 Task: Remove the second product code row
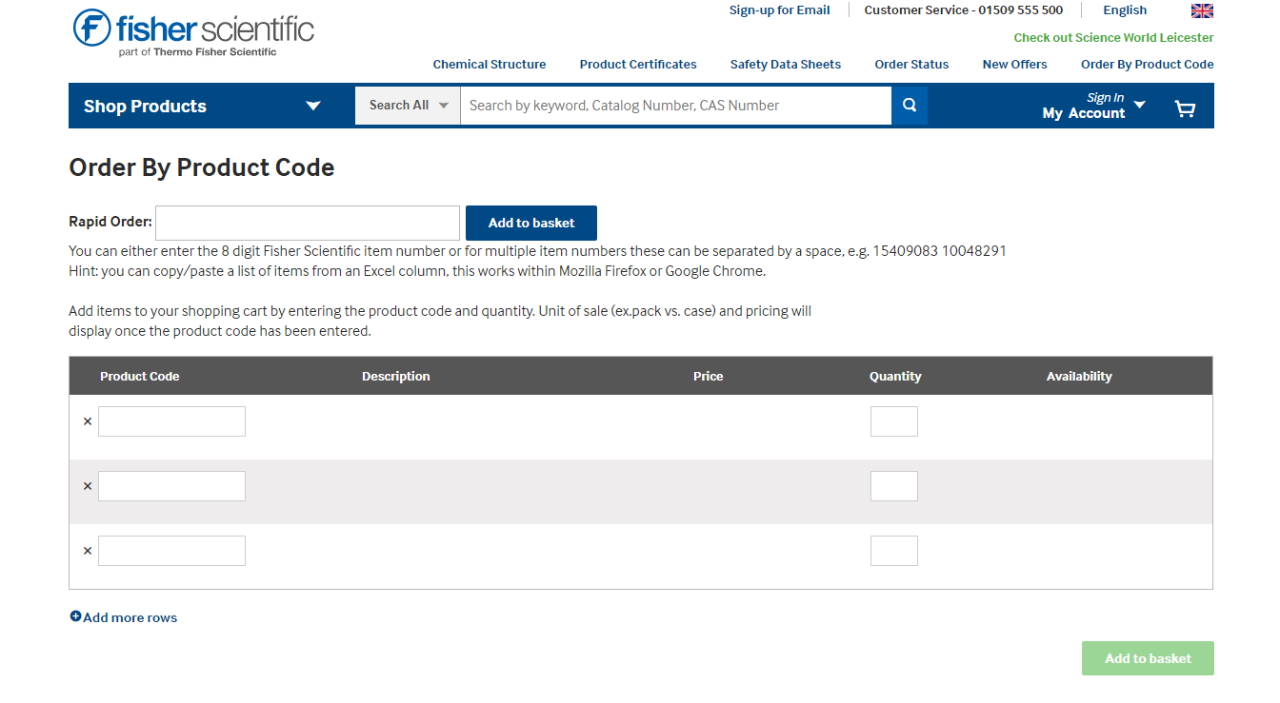tap(87, 487)
